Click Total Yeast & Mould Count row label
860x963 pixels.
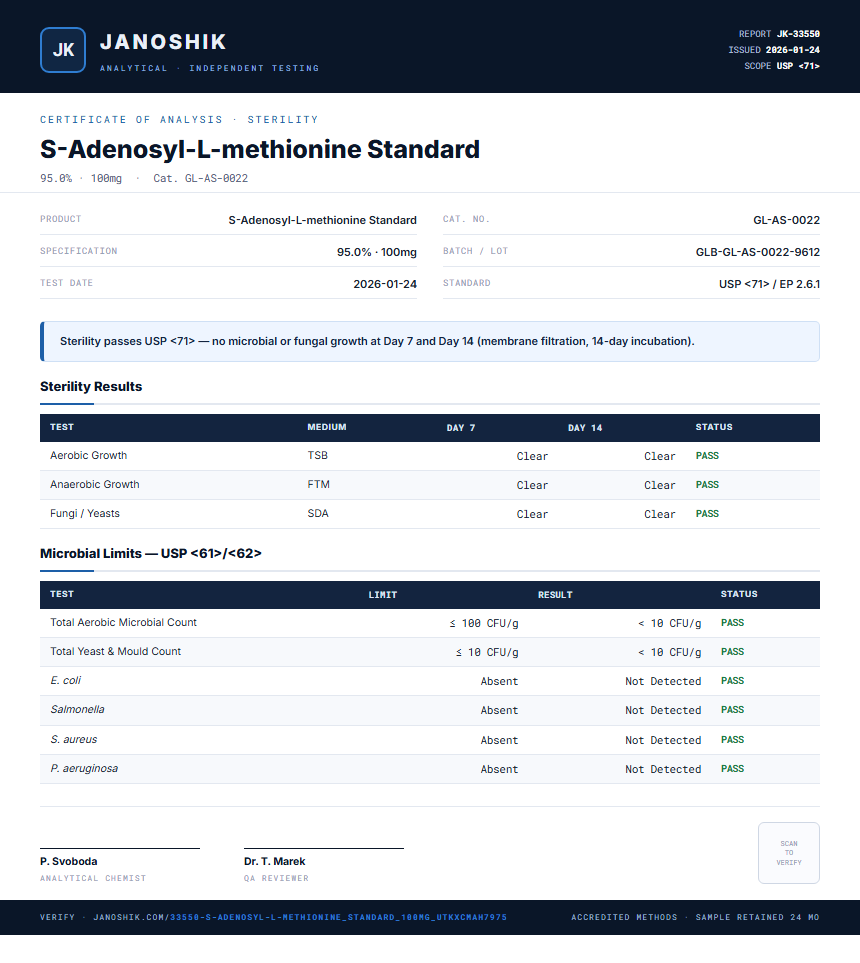tap(115, 651)
